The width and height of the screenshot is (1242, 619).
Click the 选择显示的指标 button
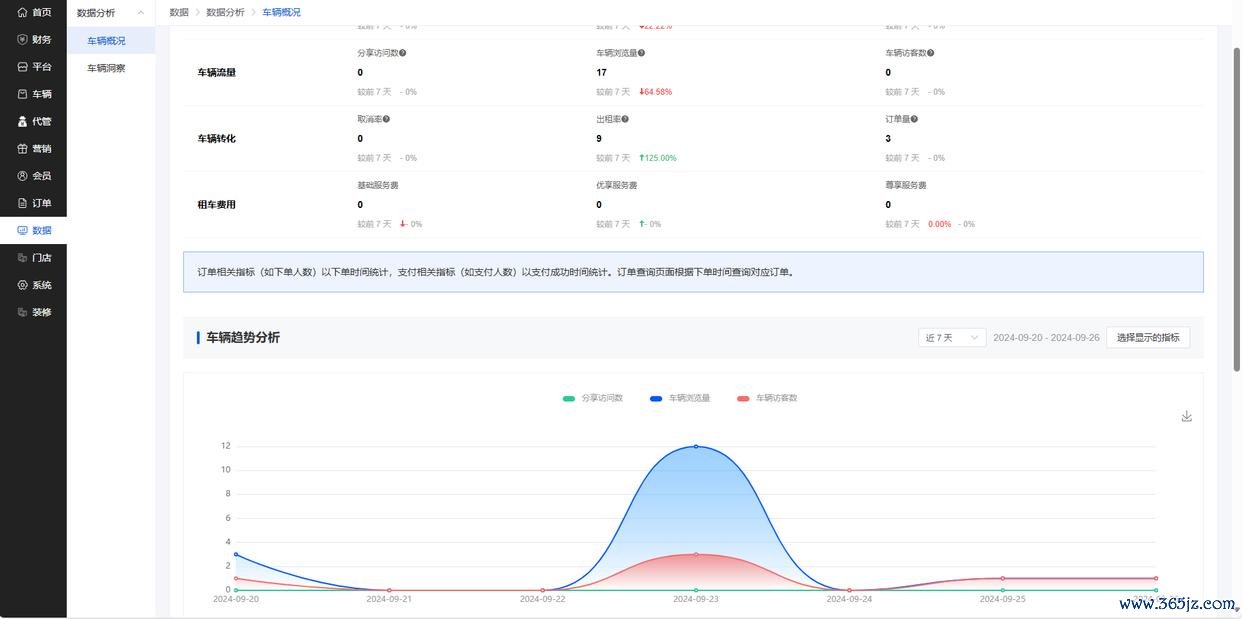tap(1148, 338)
